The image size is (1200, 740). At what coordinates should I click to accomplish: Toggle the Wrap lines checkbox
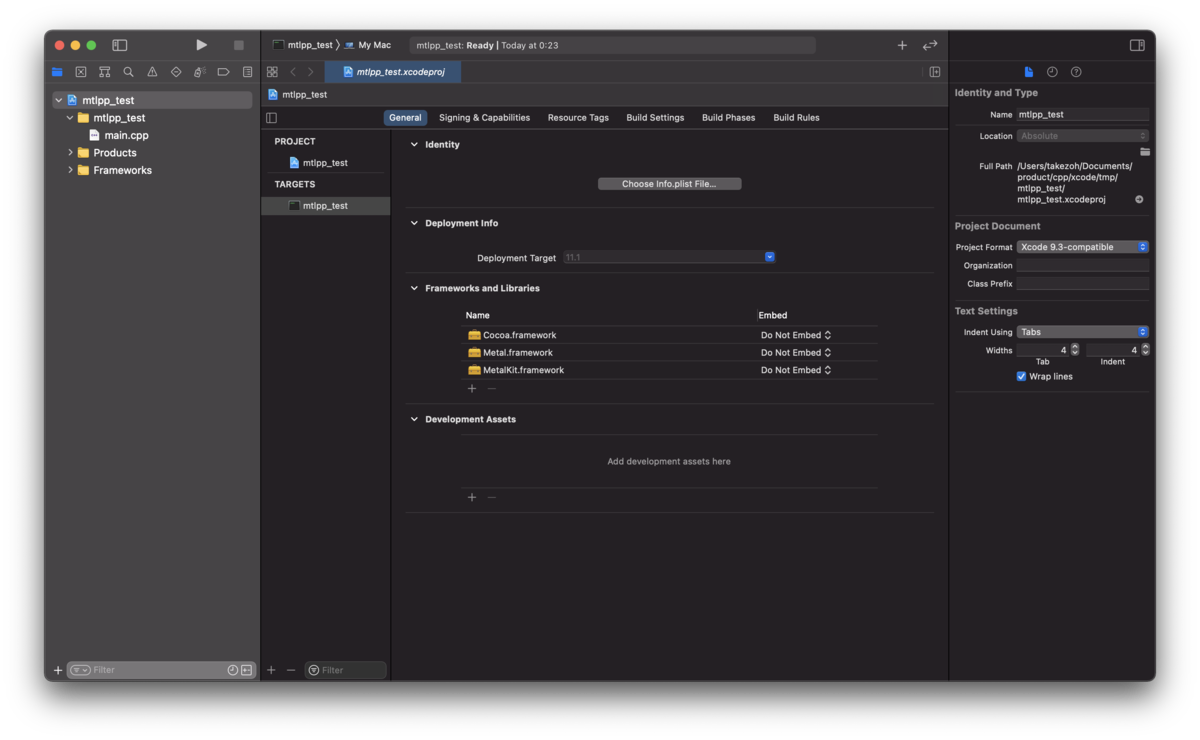tap(1021, 376)
